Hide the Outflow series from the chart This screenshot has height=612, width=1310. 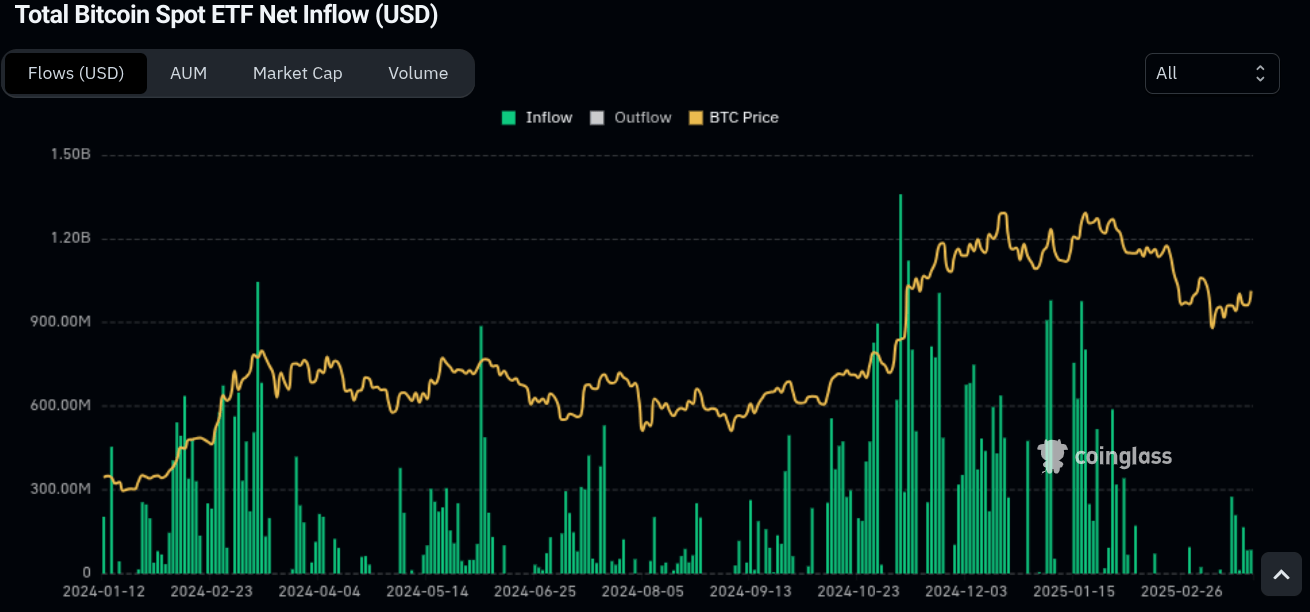click(x=642, y=117)
